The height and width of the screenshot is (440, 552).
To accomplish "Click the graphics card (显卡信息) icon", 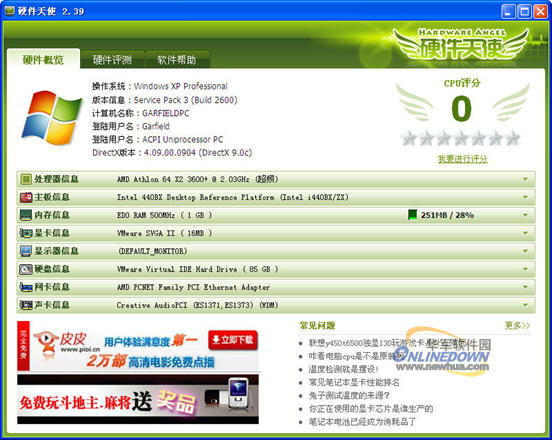I will pyautogui.click(x=25, y=233).
